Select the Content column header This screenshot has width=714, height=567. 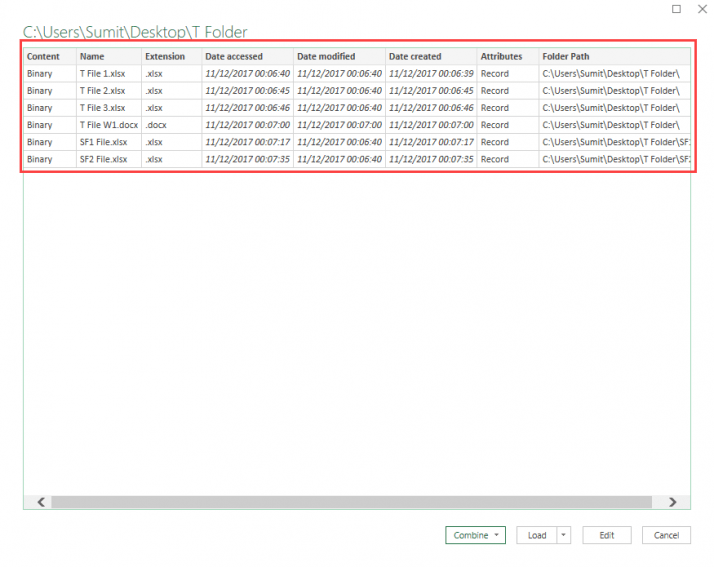point(50,56)
